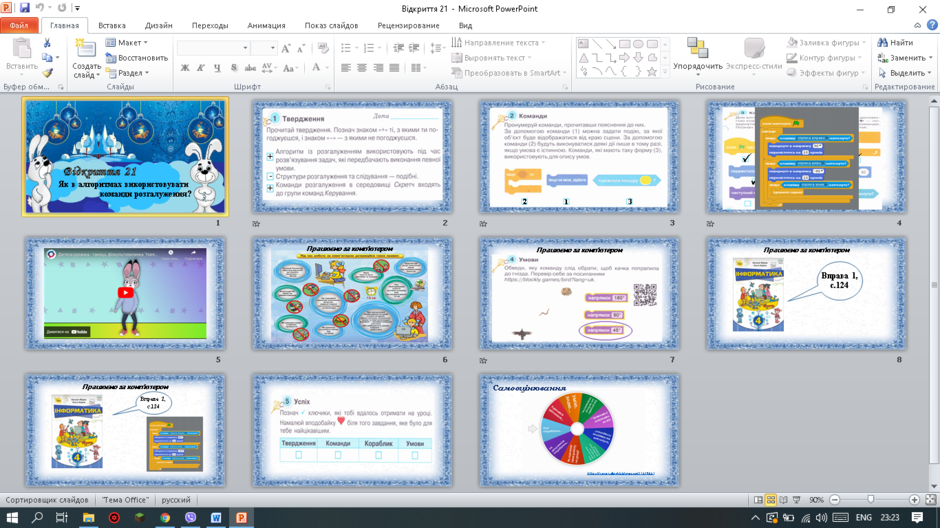The width and height of the screenshot is (940, 528).
Task: Expand the Replace (Заменить) dropdown arrow
Action: tap(930, 58)
